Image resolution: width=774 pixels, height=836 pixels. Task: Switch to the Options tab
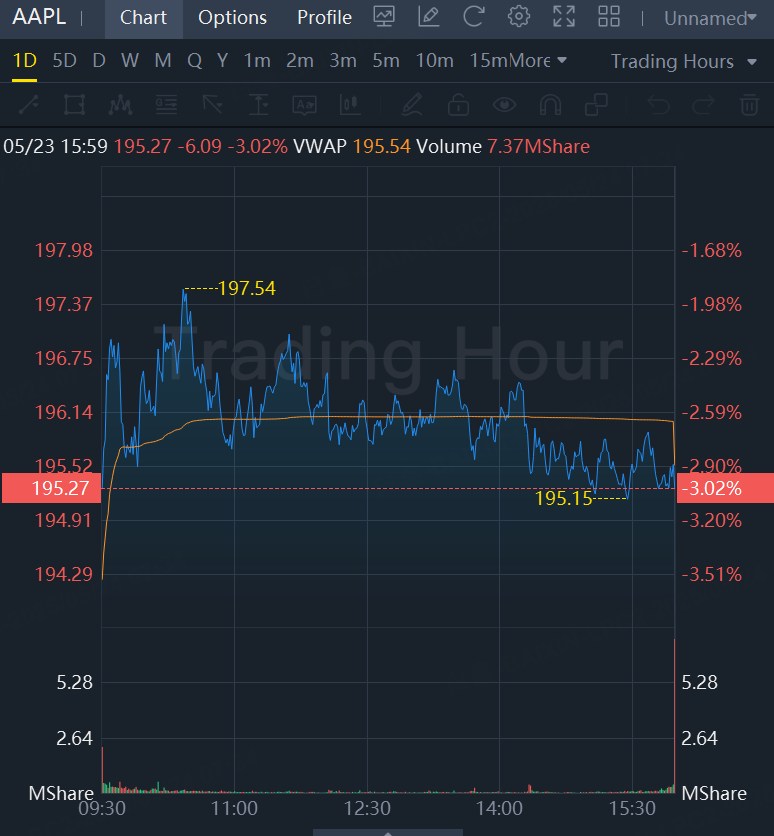(232, 18)
